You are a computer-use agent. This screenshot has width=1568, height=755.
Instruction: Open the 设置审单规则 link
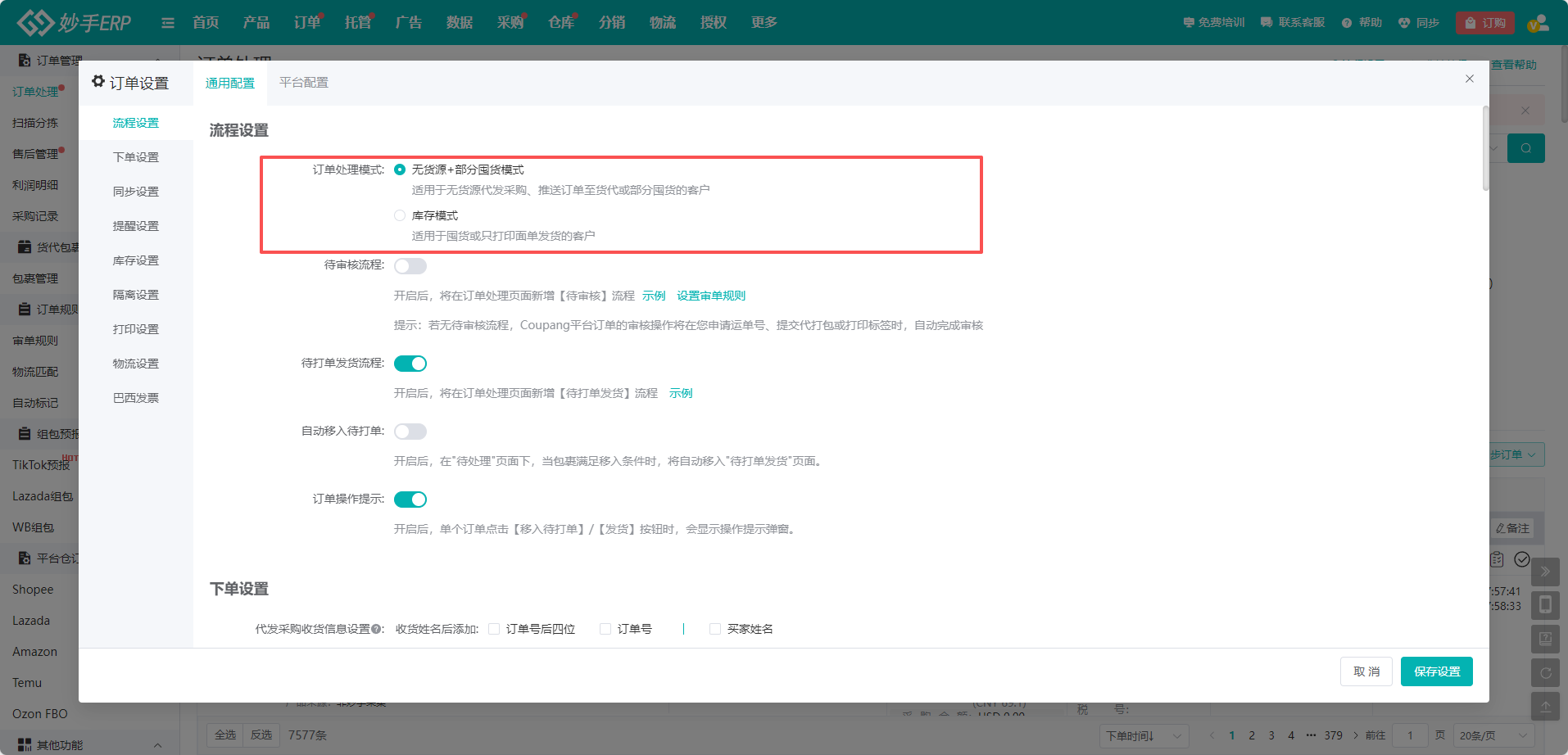[711, 296]
